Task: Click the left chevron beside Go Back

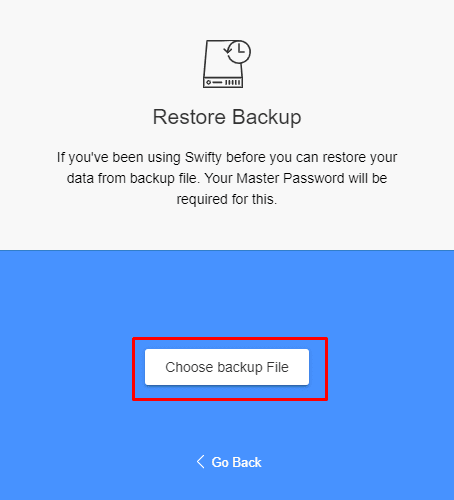Action: (200, 462)
